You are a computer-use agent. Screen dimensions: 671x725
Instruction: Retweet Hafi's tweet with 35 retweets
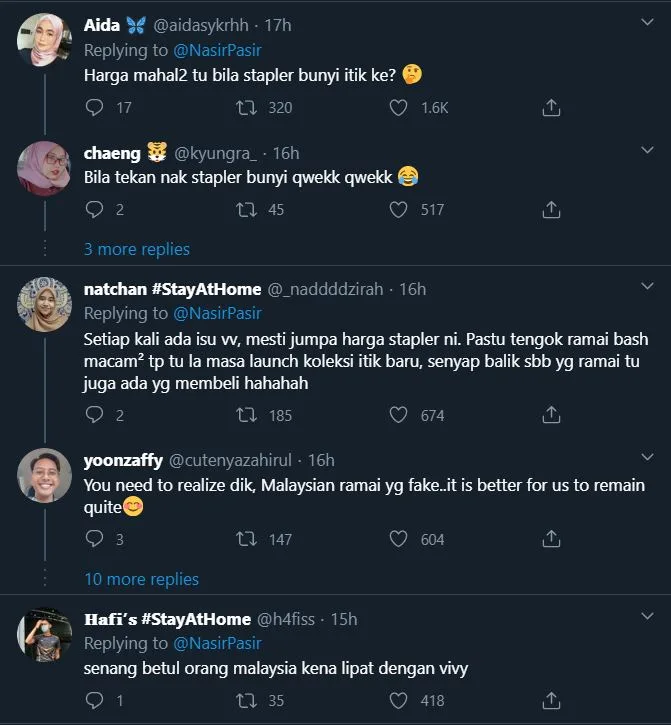point(246,701)
